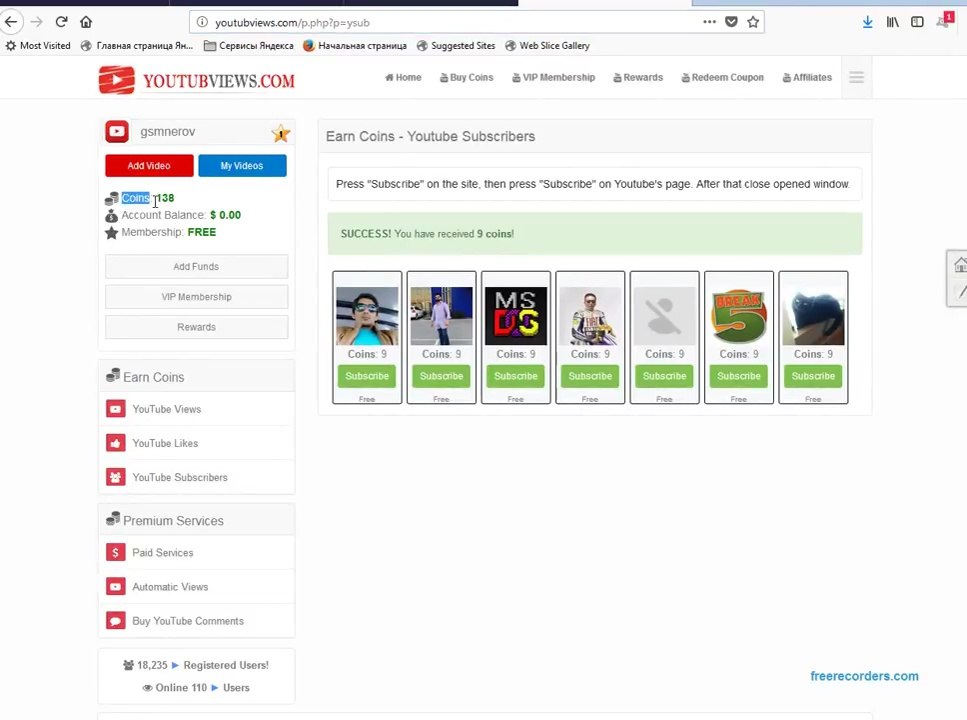Subscribe to the motorcycle racer channel card
This screenshot has height=720, width=967.
[590, 376]
